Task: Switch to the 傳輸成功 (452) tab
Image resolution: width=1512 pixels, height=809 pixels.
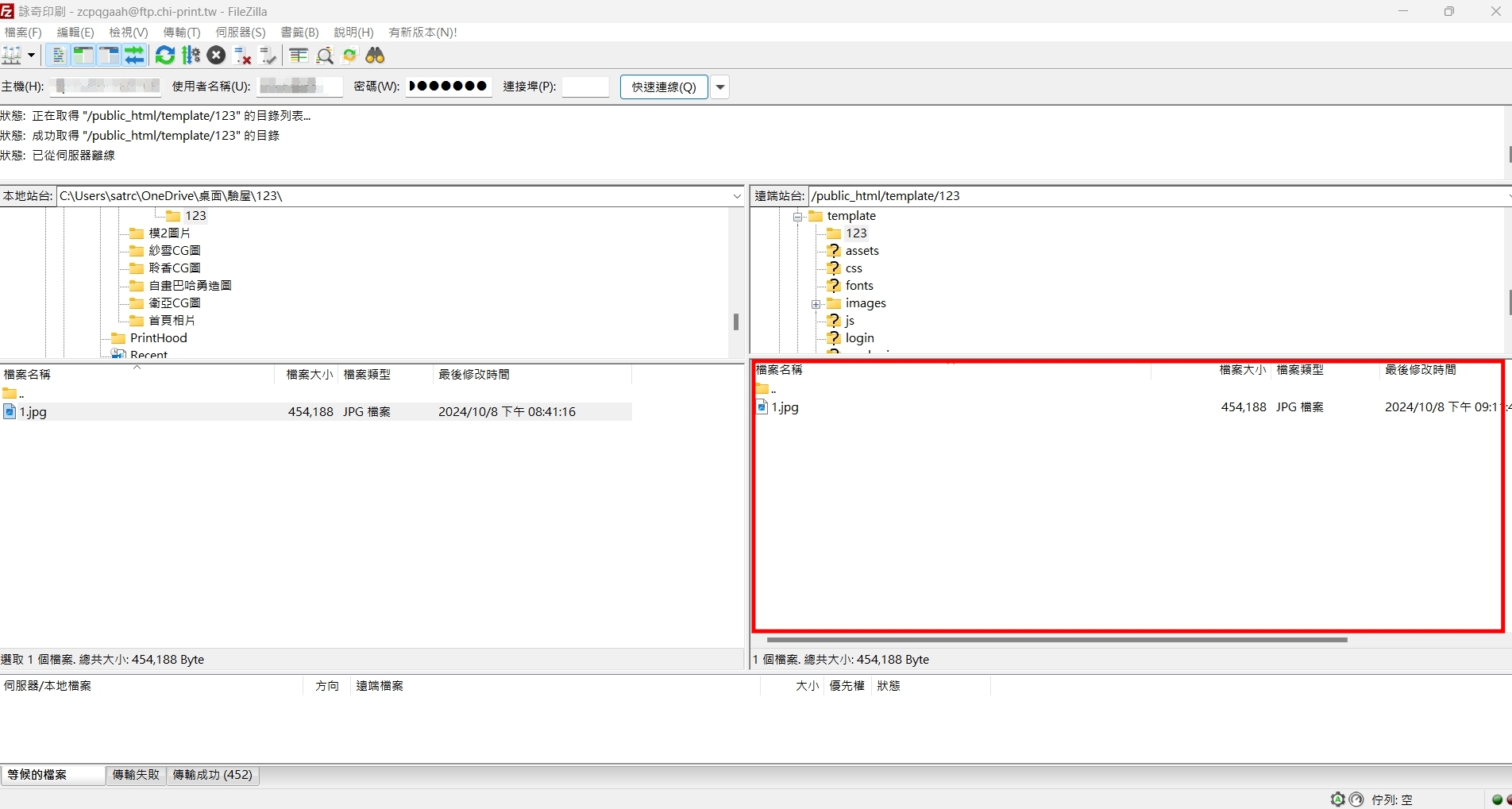Action: point(212,775)
